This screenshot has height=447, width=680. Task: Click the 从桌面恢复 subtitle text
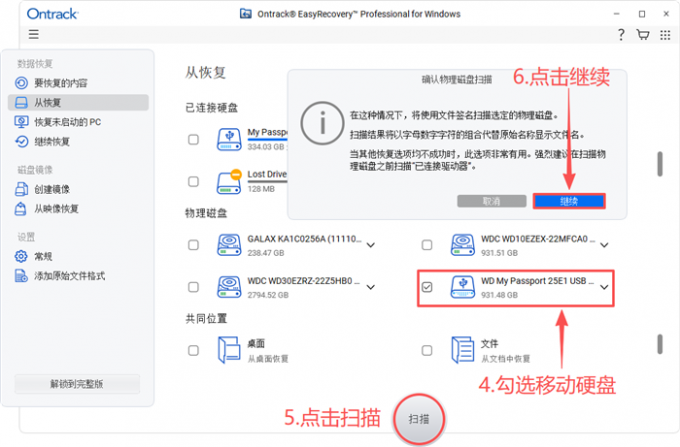(268, 359)
